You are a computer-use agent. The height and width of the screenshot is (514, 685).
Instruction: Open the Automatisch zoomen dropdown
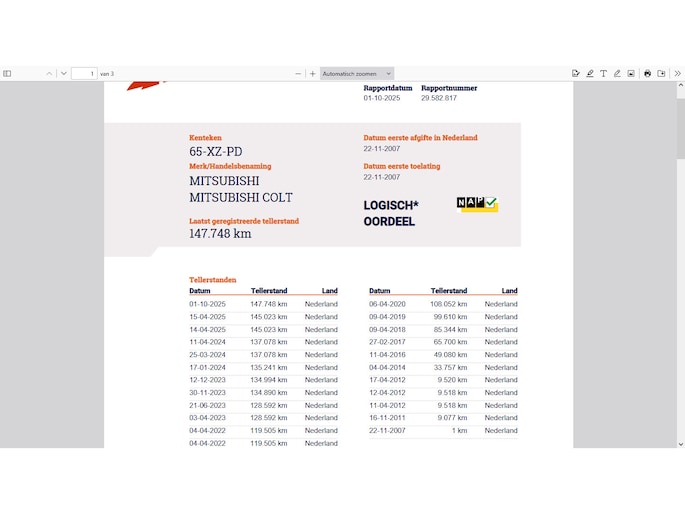357,73
